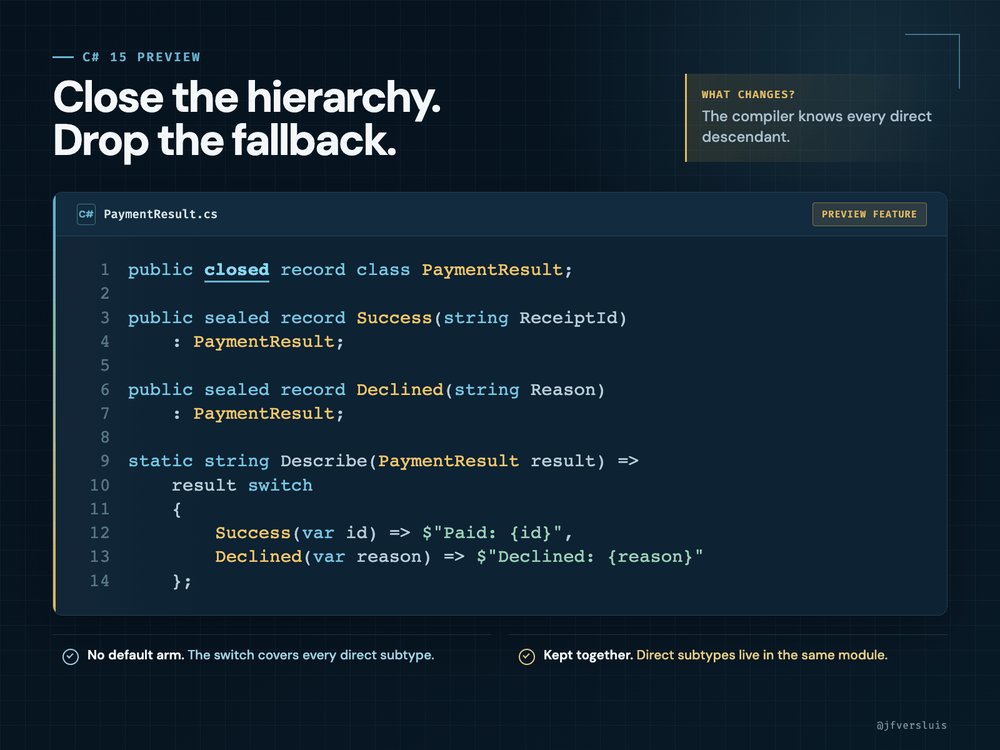Click the C# file icon beside PaymentResult.cs
Screen dimensions: 1000x750
pos(86,214)
